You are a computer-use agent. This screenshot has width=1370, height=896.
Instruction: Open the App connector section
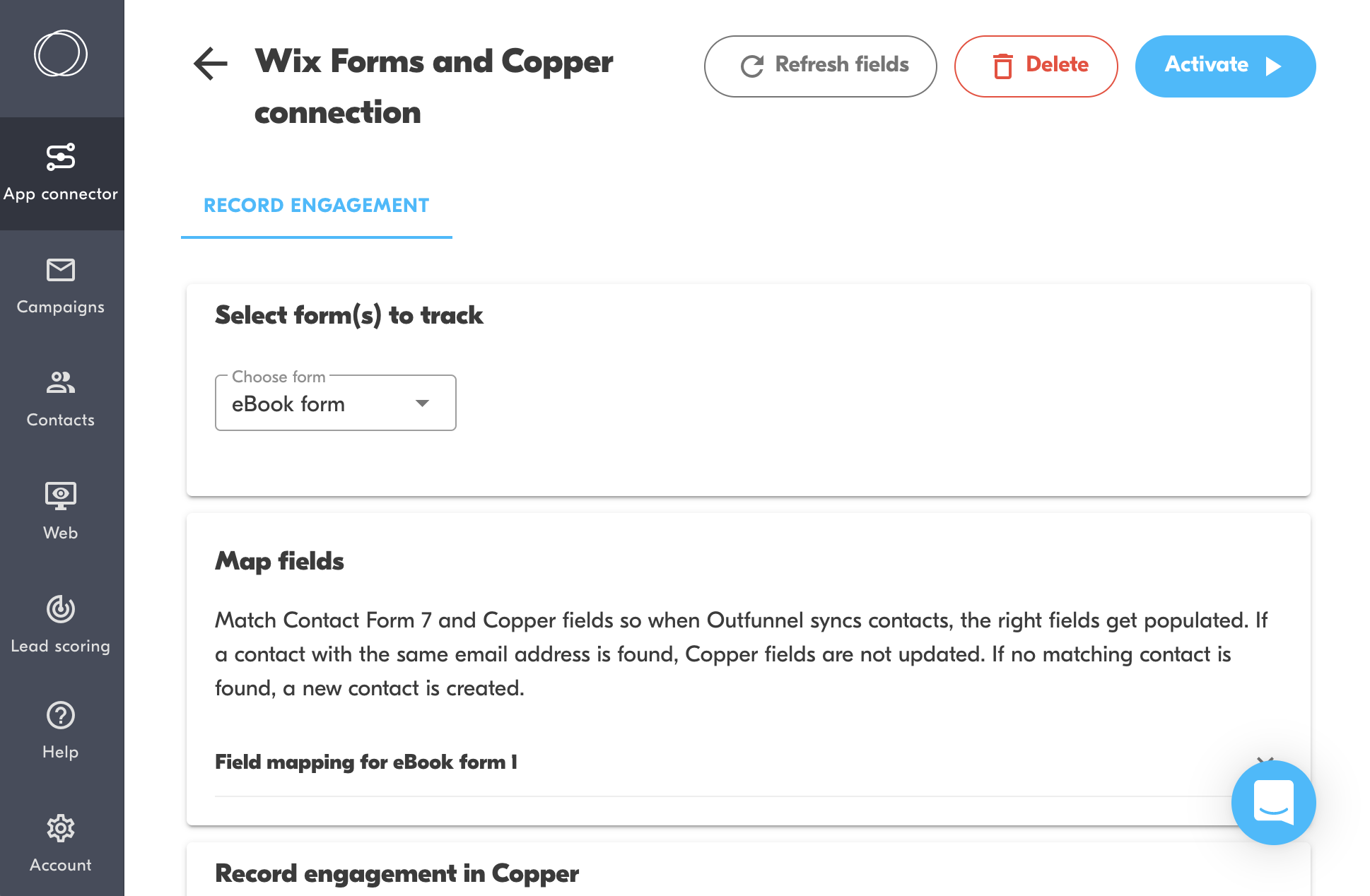tap(61, 173)
